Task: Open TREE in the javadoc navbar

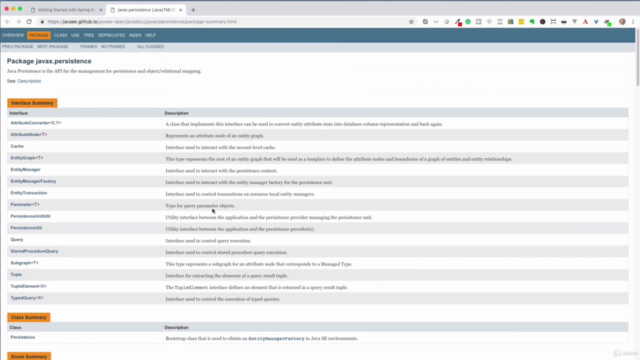Action: 89,35
